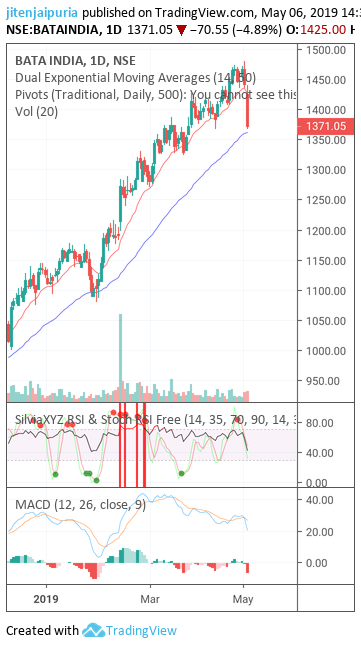This screenshot has width=361, height=648.
Task: Select the 1500.00 price axis label
Action: click(326, 50)
